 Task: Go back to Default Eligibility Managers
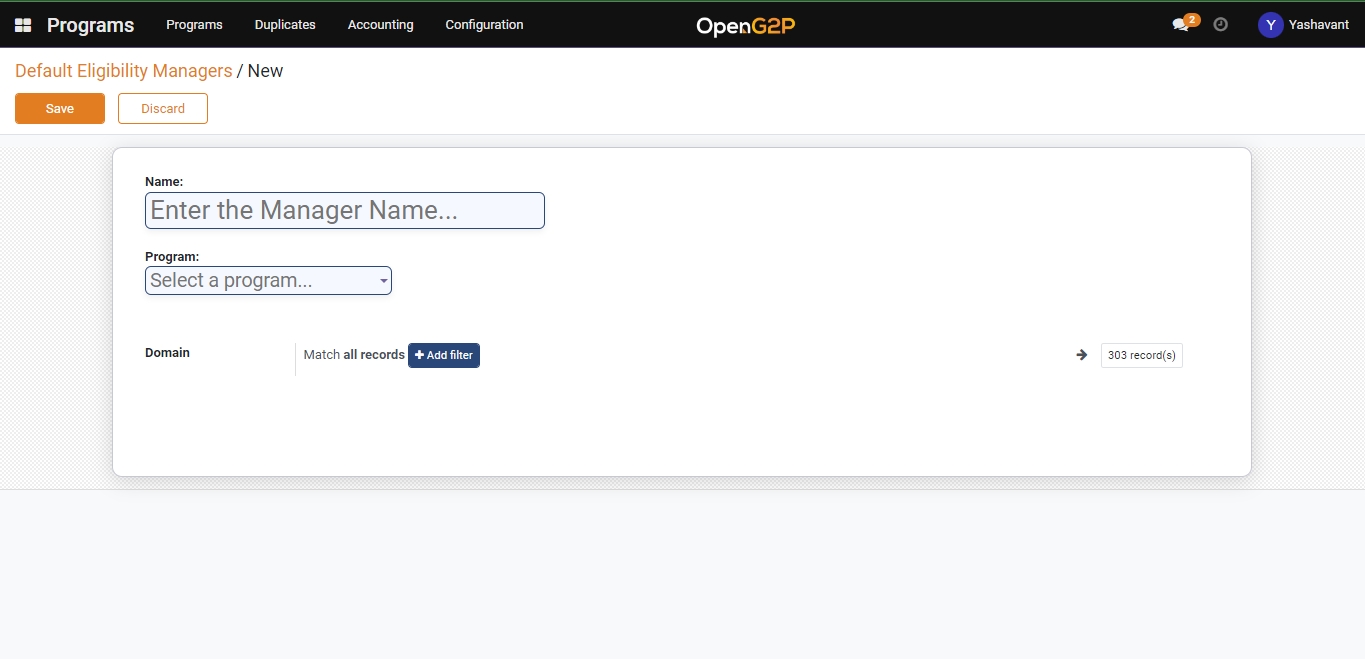(123, 71)
